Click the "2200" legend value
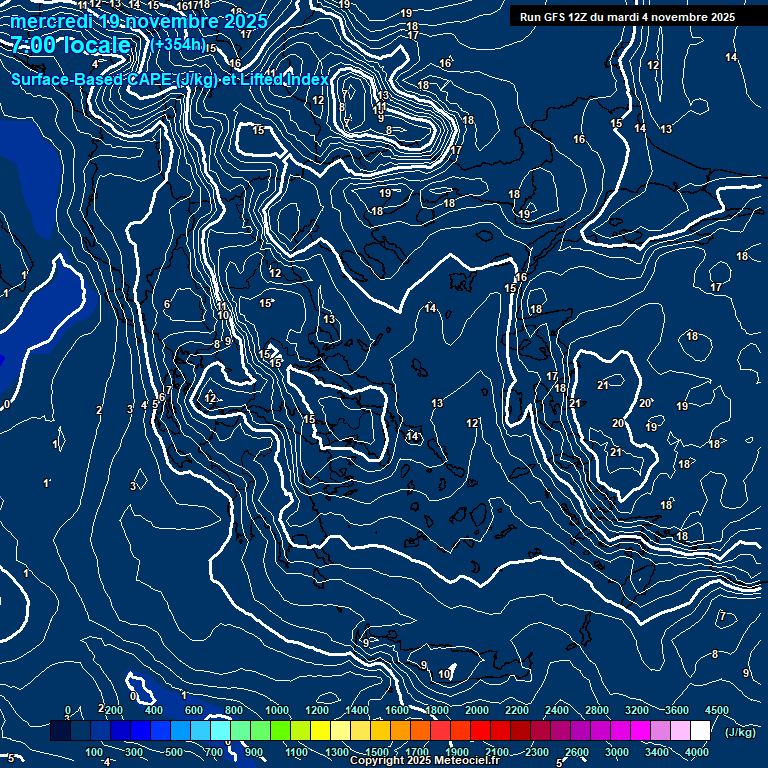Image resolution: width=768 pixels, height=768 pixels. tap(517, 710)
